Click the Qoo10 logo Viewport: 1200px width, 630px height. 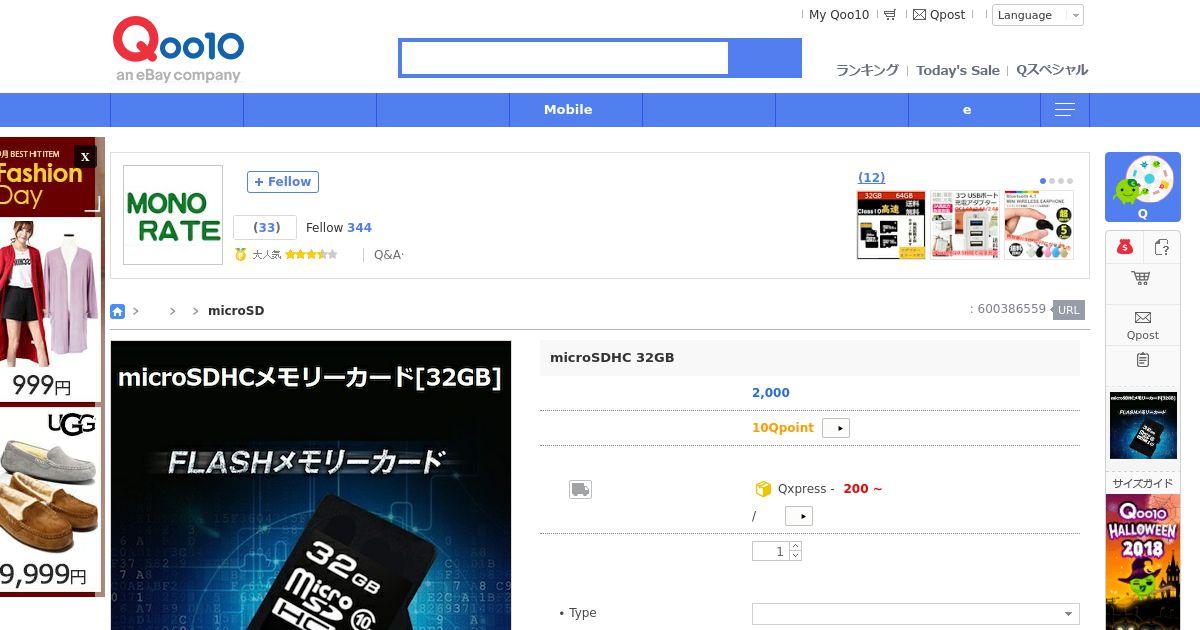pos(178,49)
